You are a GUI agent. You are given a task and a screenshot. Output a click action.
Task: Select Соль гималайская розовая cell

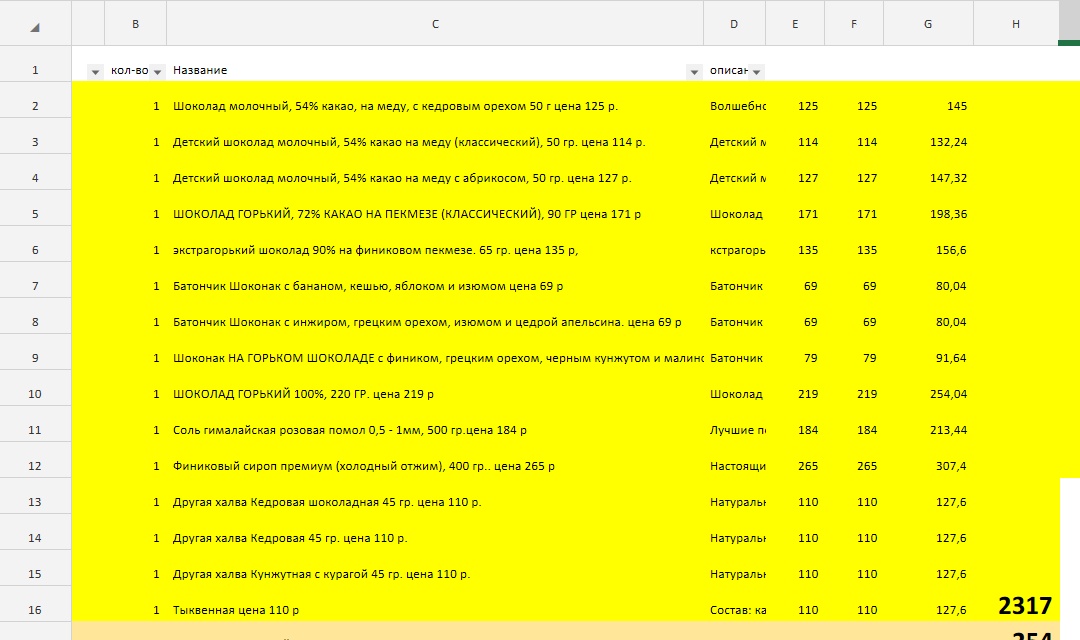click(350, 430)
